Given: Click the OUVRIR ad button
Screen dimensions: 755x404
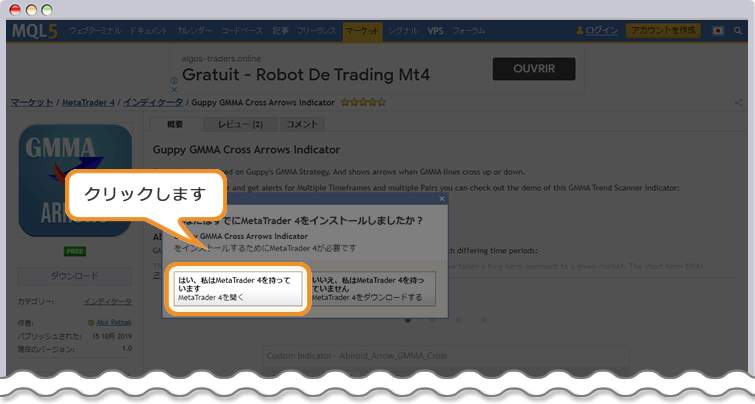Looking at the screenshot, I should (534, 69).
